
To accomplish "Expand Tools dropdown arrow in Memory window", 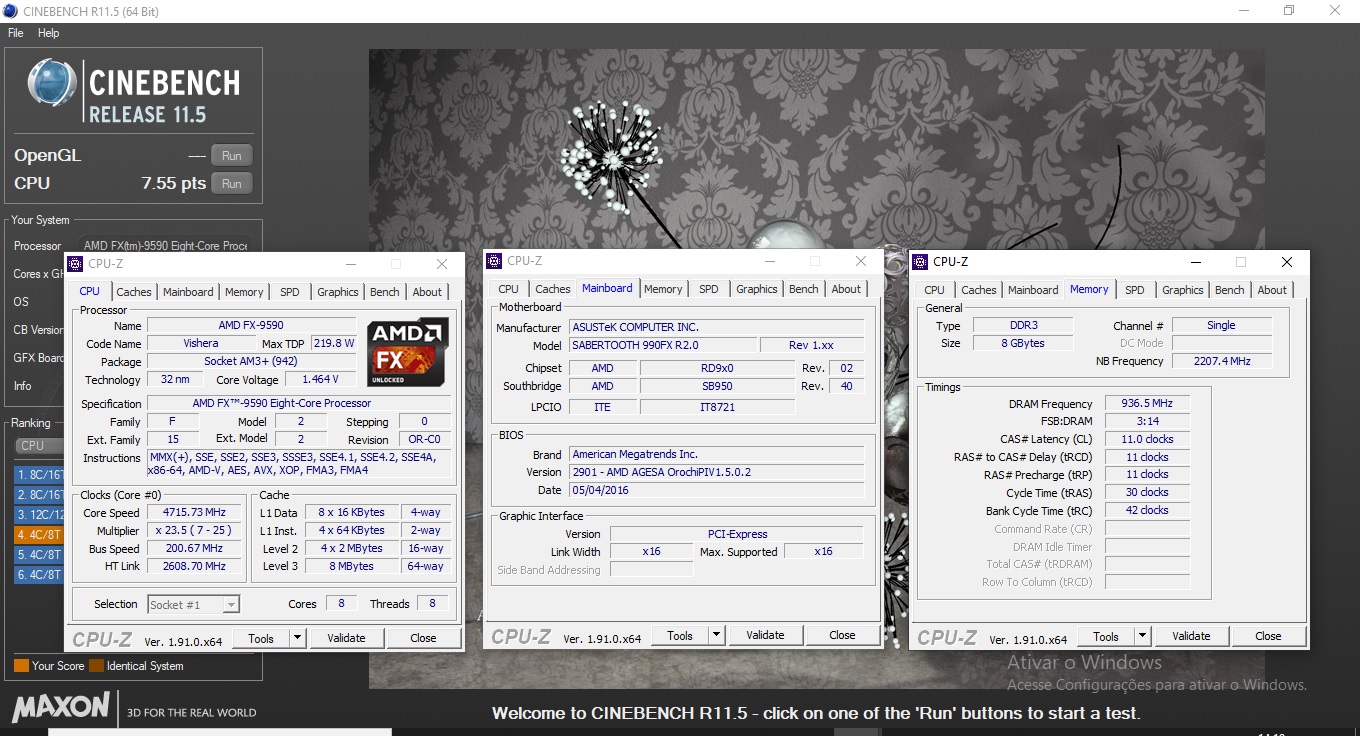I will [1143, 636].
